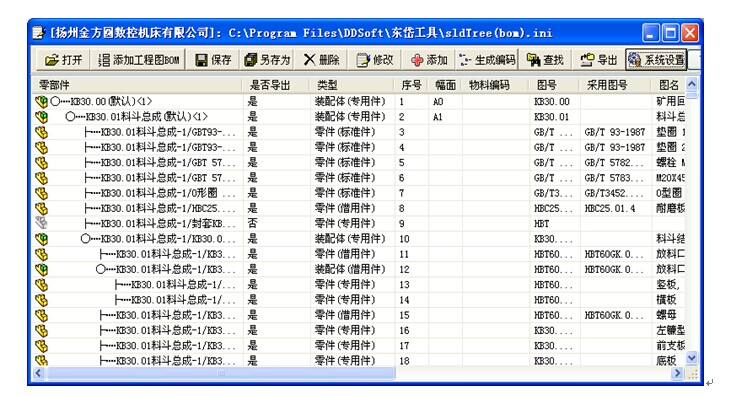Click the part icon of sequence 13 row
The height and width of the screenshot is (396, 734).
click(x=41, y=285)
